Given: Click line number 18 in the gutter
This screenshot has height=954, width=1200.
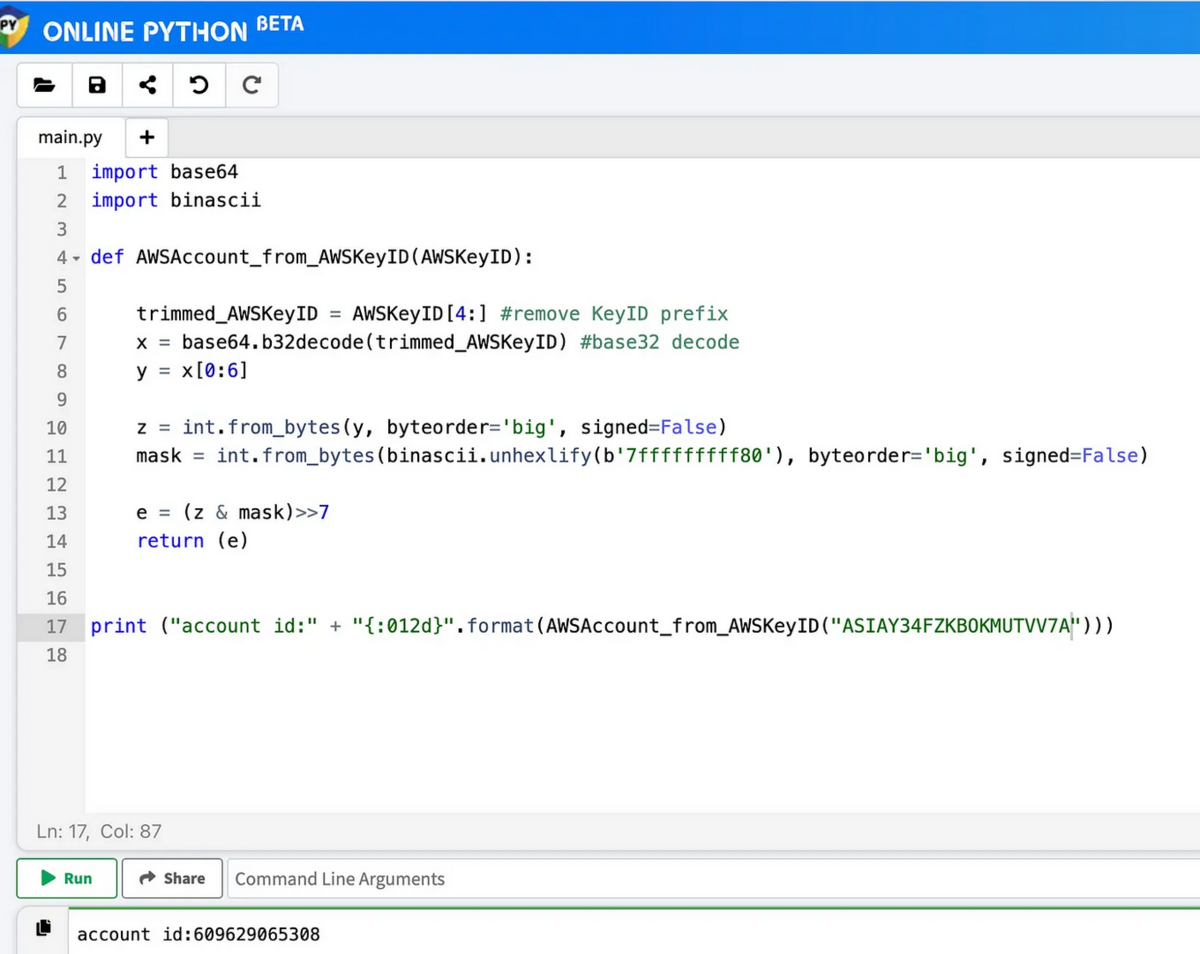Looking at the screenshot, I should point(56,655).
